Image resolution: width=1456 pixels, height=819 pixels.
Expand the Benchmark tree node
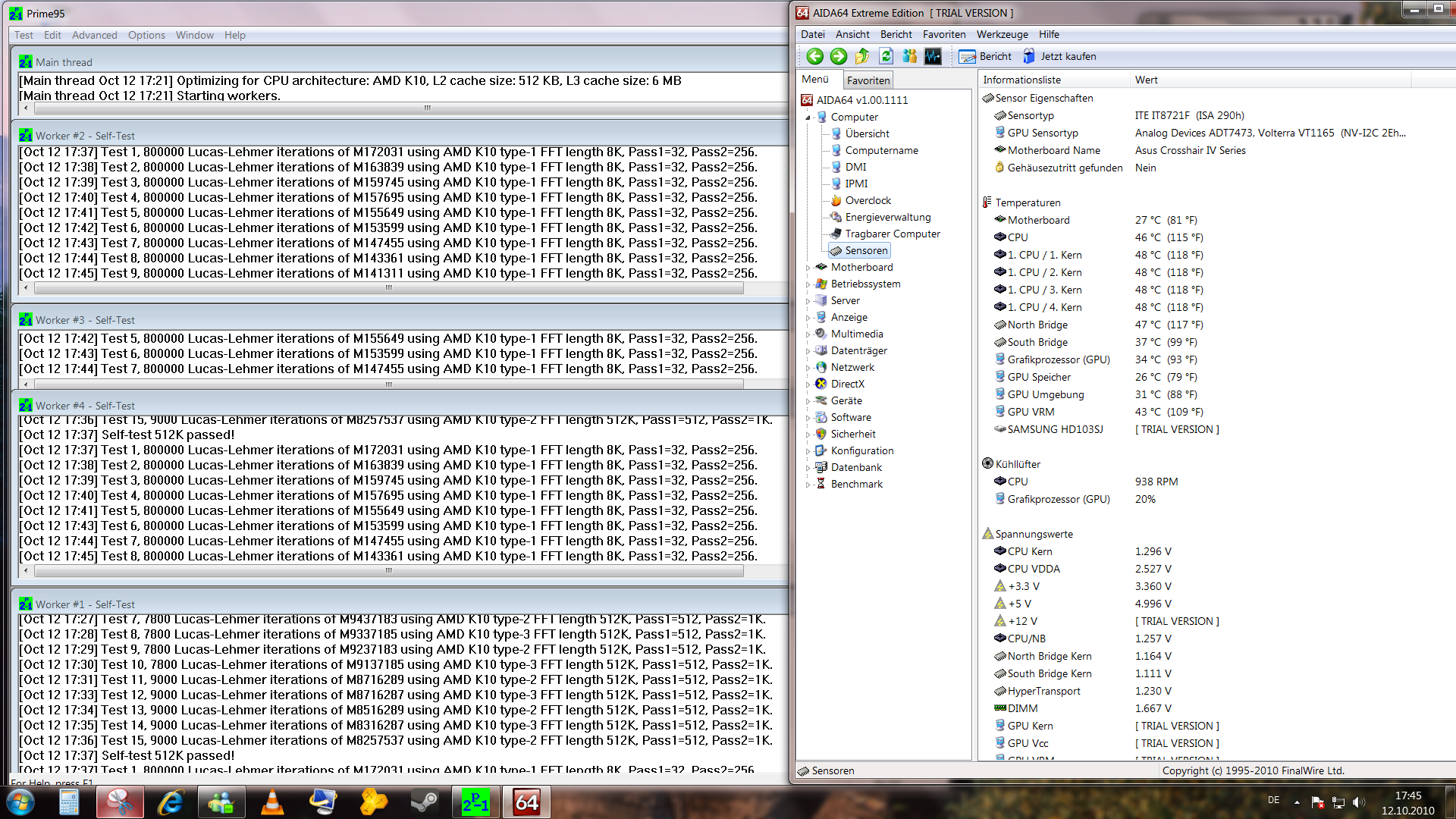[x=808, y=485]
